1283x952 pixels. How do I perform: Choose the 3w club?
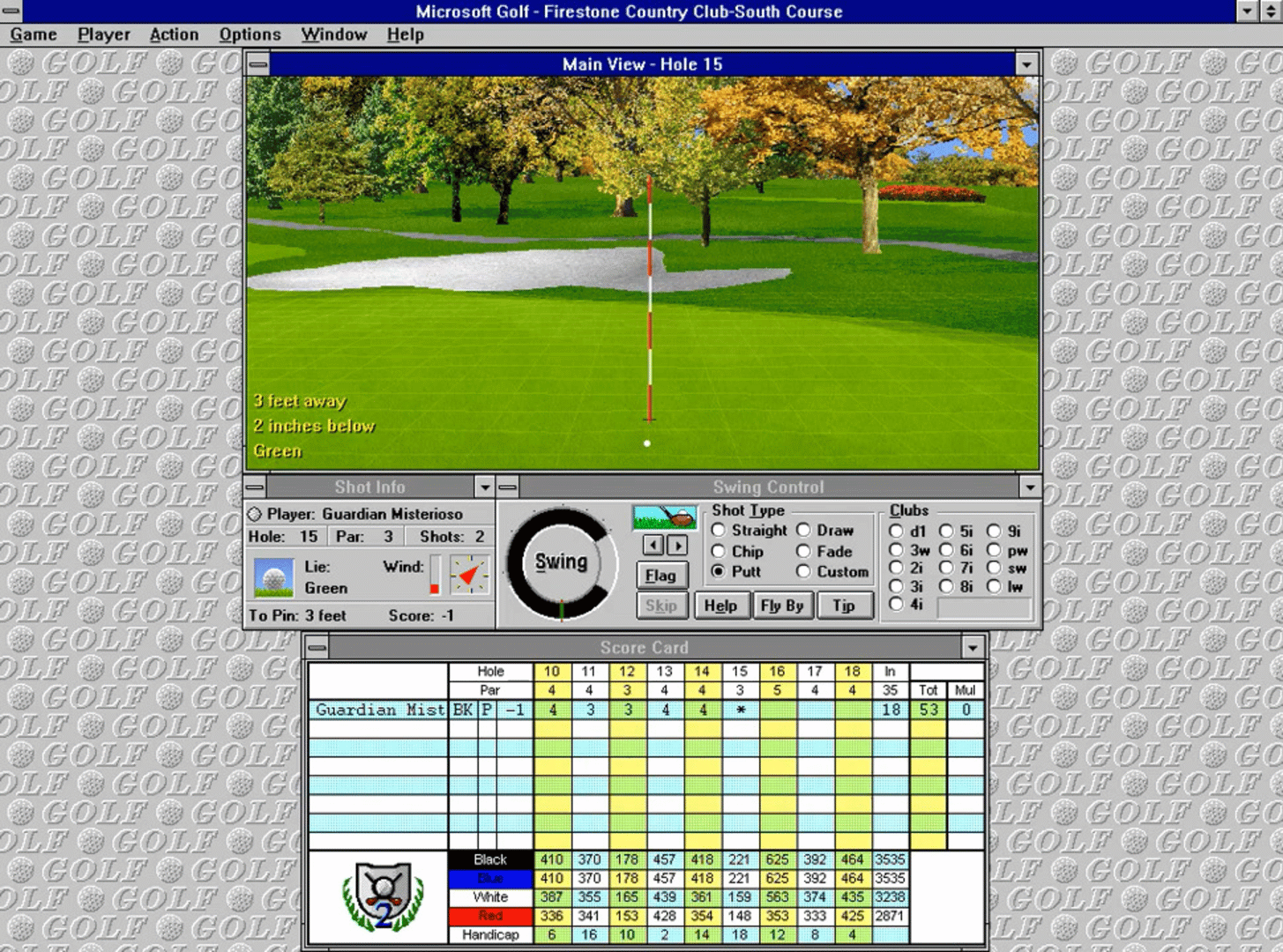point(909,550)
